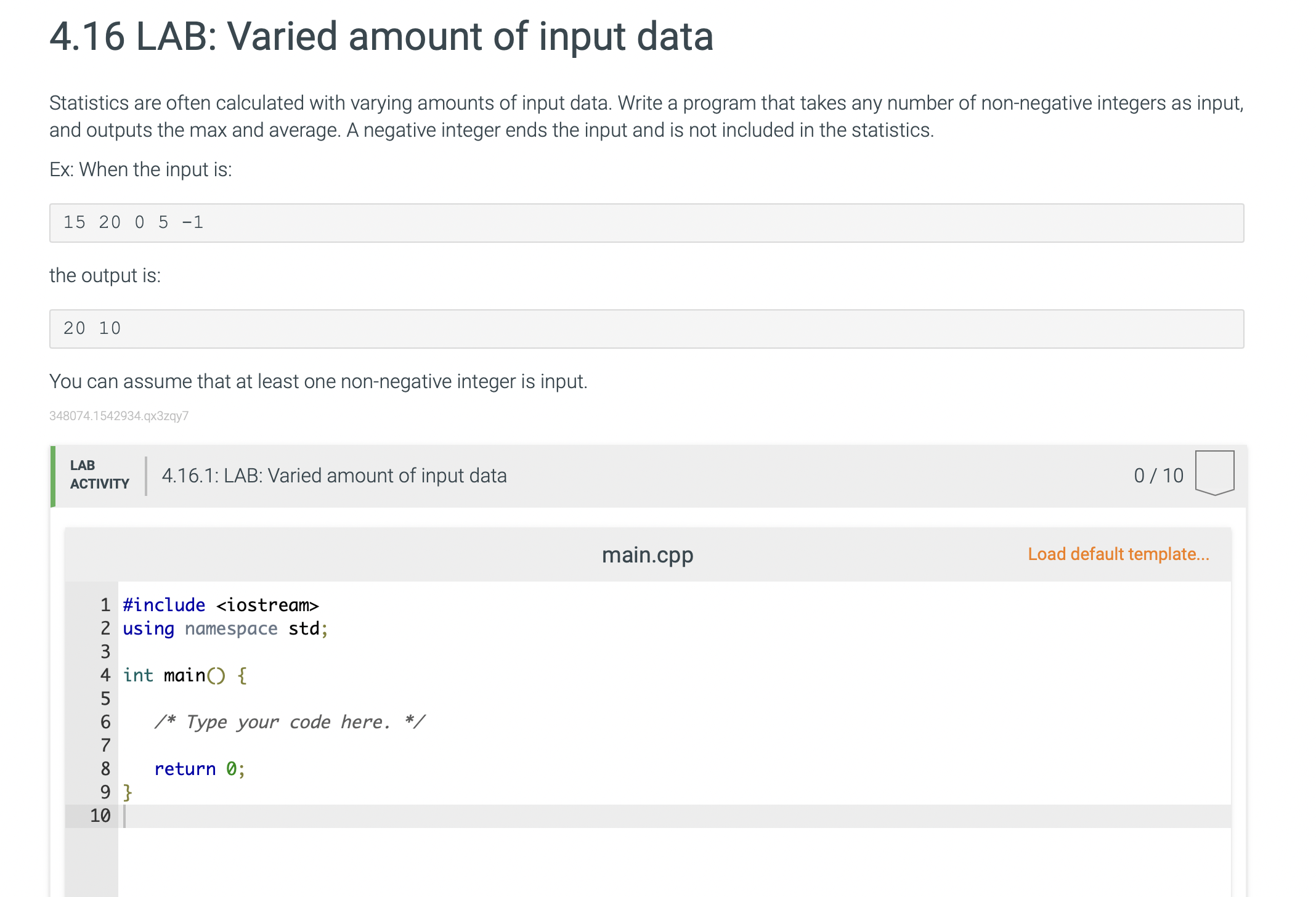The width and height of the screenshot is (1316, 897).
Task: Click the page heading '4.16 LAB: Varied amount of input data'
Action: pyautogui.click(x=381, y=36)
